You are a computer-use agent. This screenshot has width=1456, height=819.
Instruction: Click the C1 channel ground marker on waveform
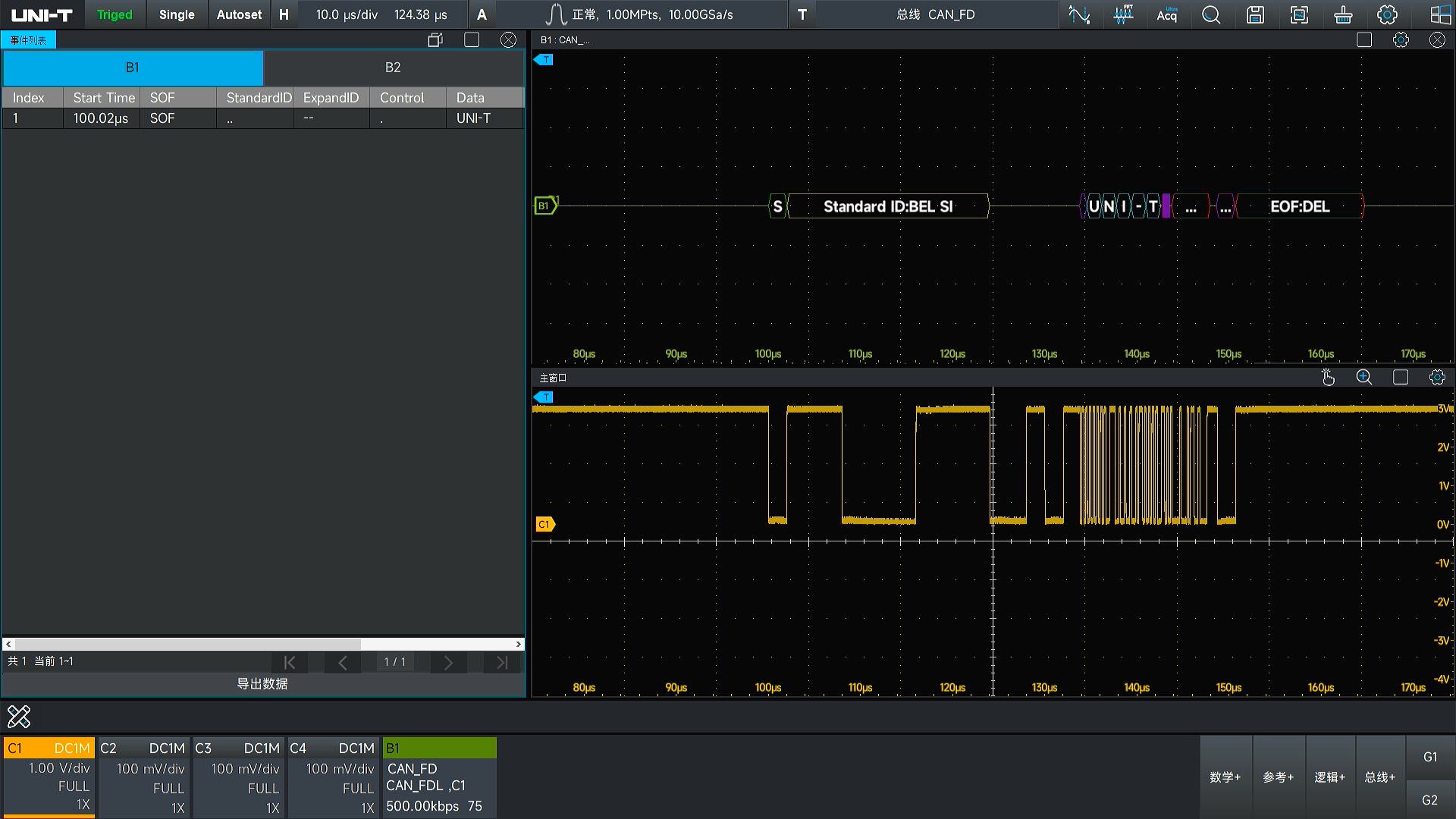pos(545,524)
